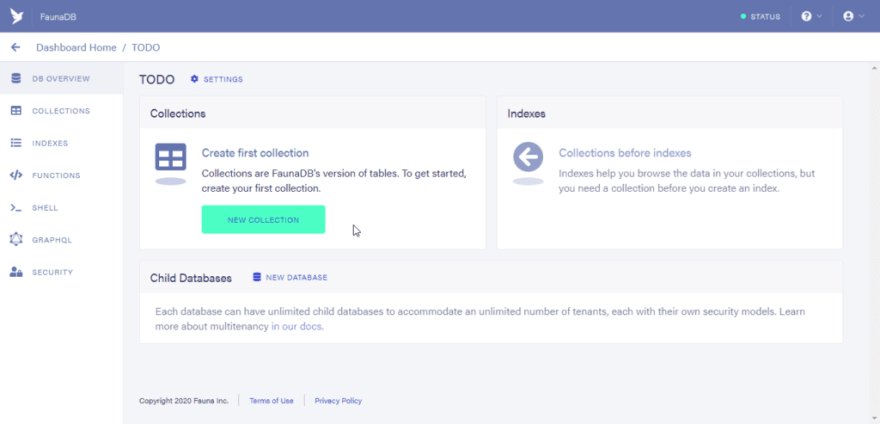Click the back arrow beside Dashboard Home
The height and width of the screenshot is (424, 880).
pos(16,48)
